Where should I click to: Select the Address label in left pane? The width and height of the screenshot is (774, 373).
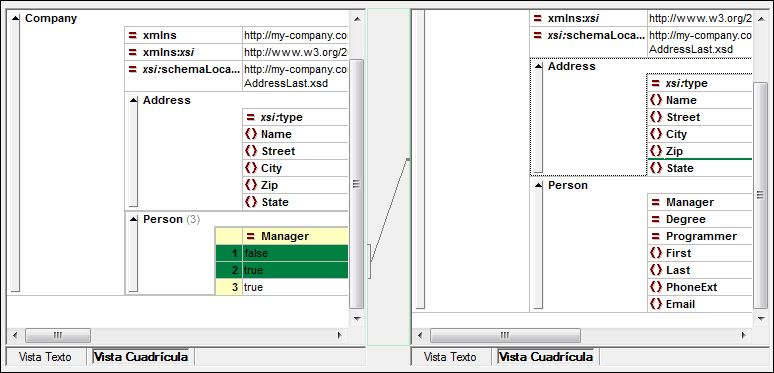[x=167, y=100]
